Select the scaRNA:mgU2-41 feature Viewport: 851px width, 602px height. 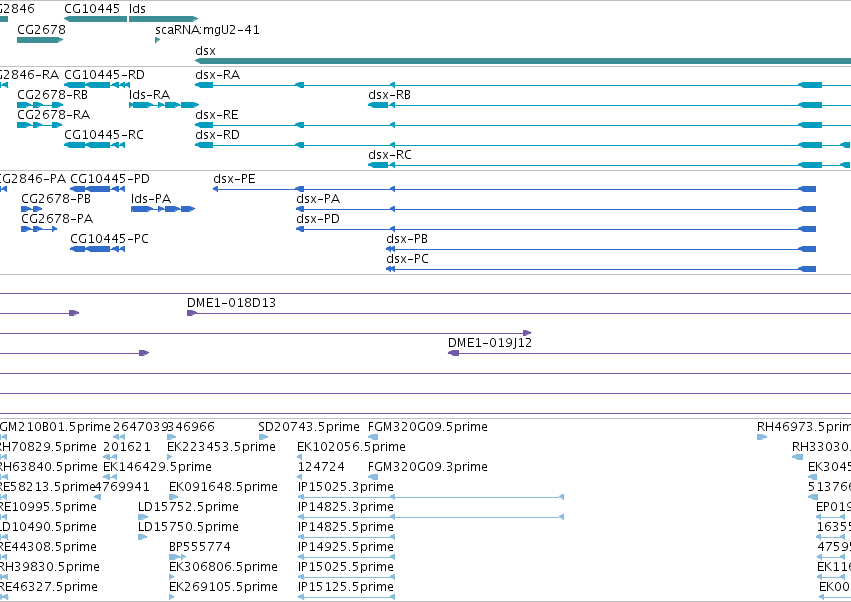click(157, 40)
